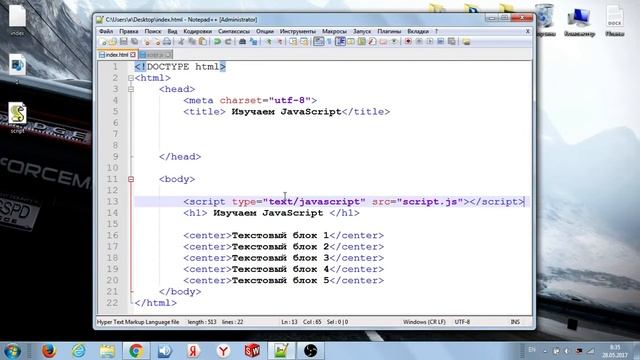Open the Кодировки menu
The image size is (640, 360).
point(198,31)
